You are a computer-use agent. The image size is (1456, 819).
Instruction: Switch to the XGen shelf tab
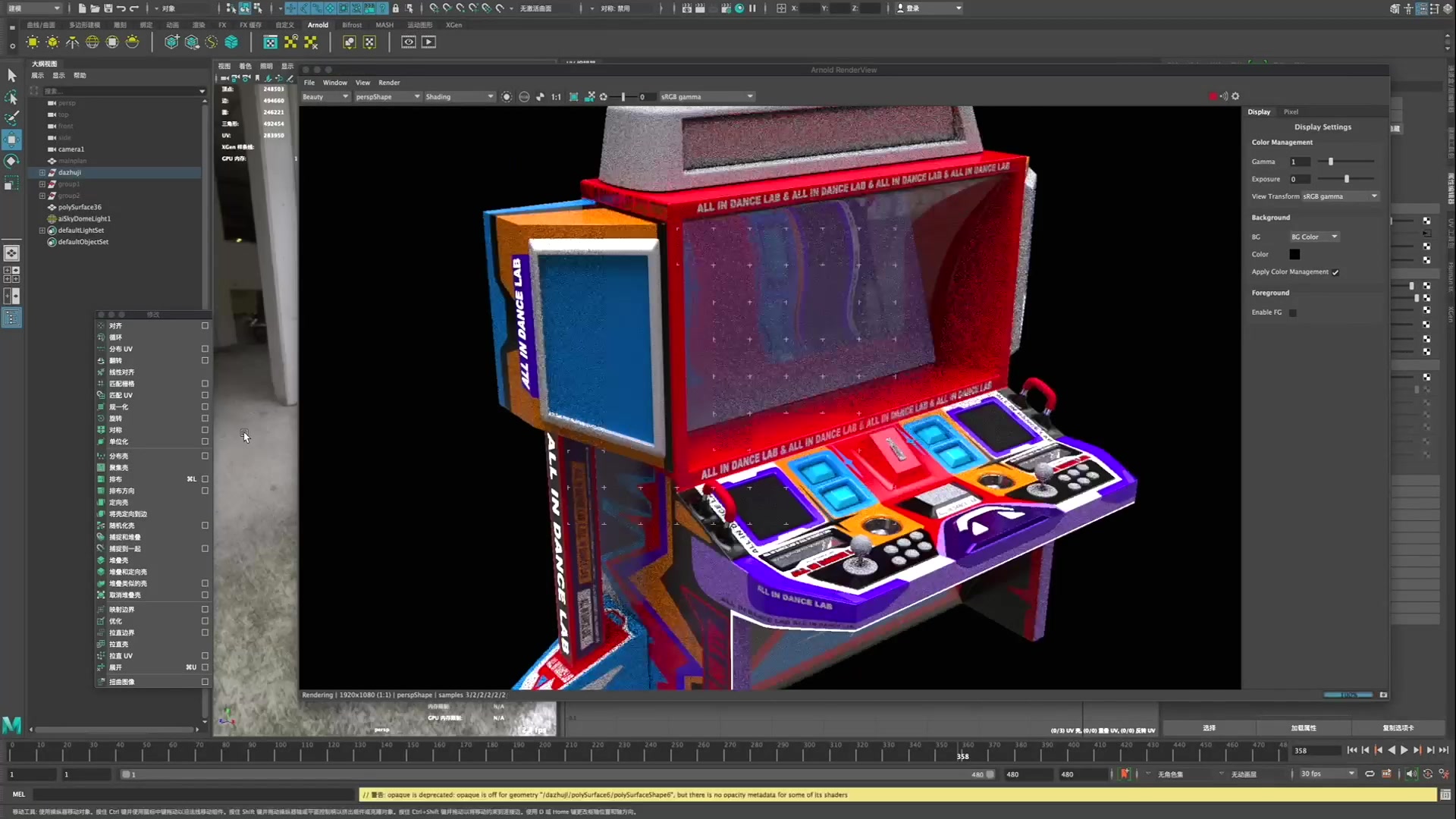click(x=453, y=25)
